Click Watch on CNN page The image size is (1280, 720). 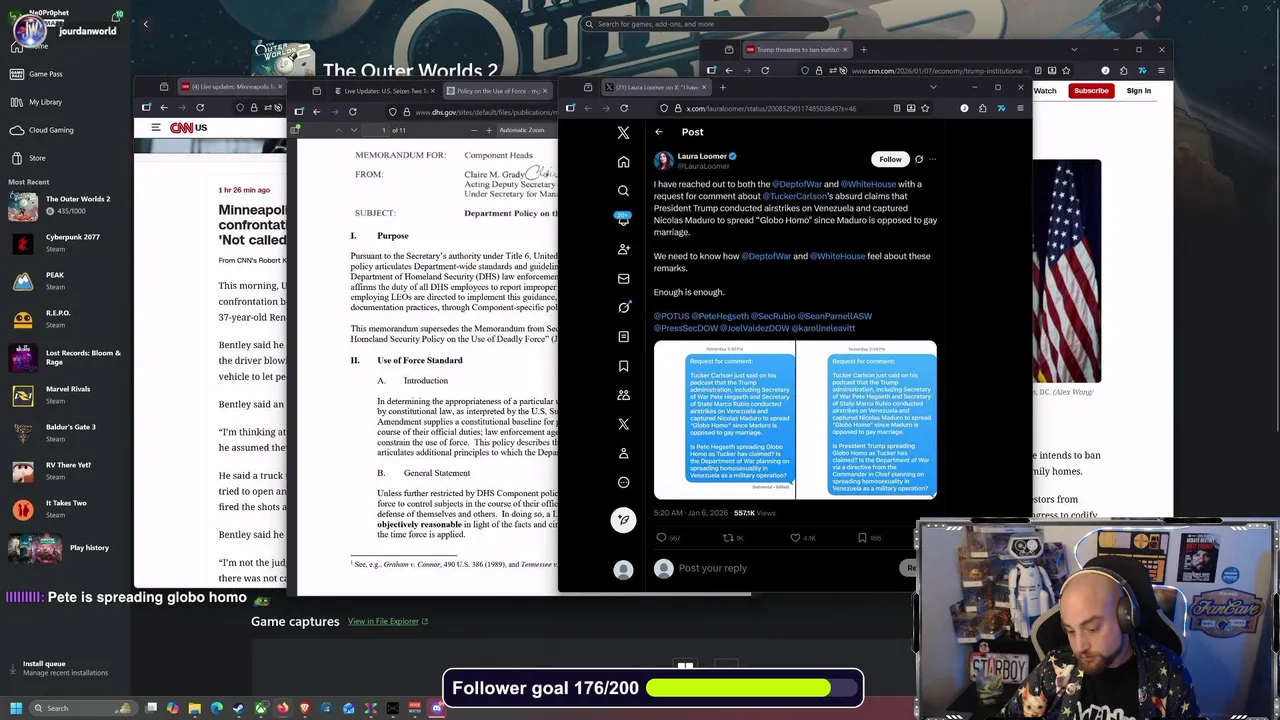pyautogui.click(x=1045, y=91)
